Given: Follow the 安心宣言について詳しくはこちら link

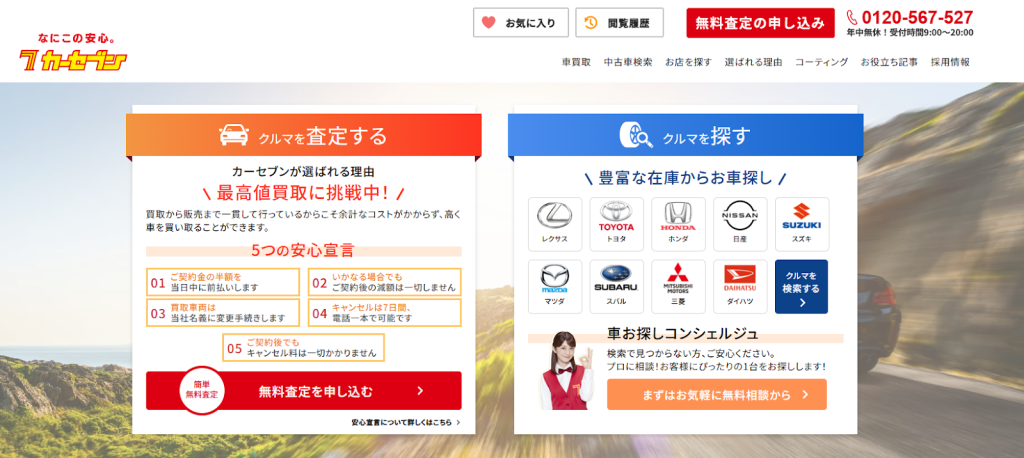Looking at the screenshot, I should pyautogui.click(x=405, y=423).
